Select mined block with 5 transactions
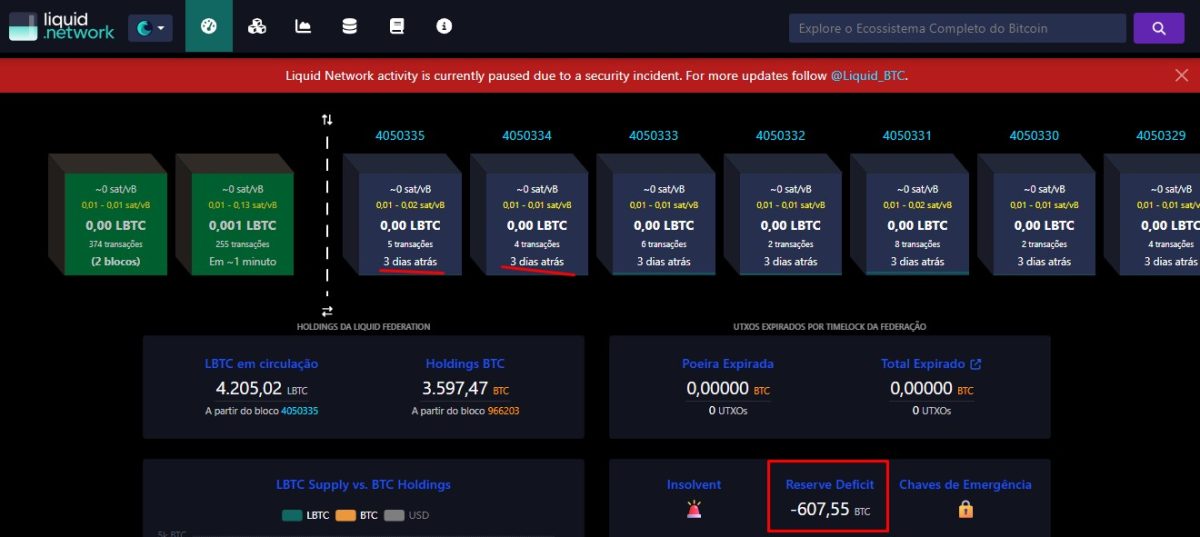 pyautogui.click(x=410, y=222)
